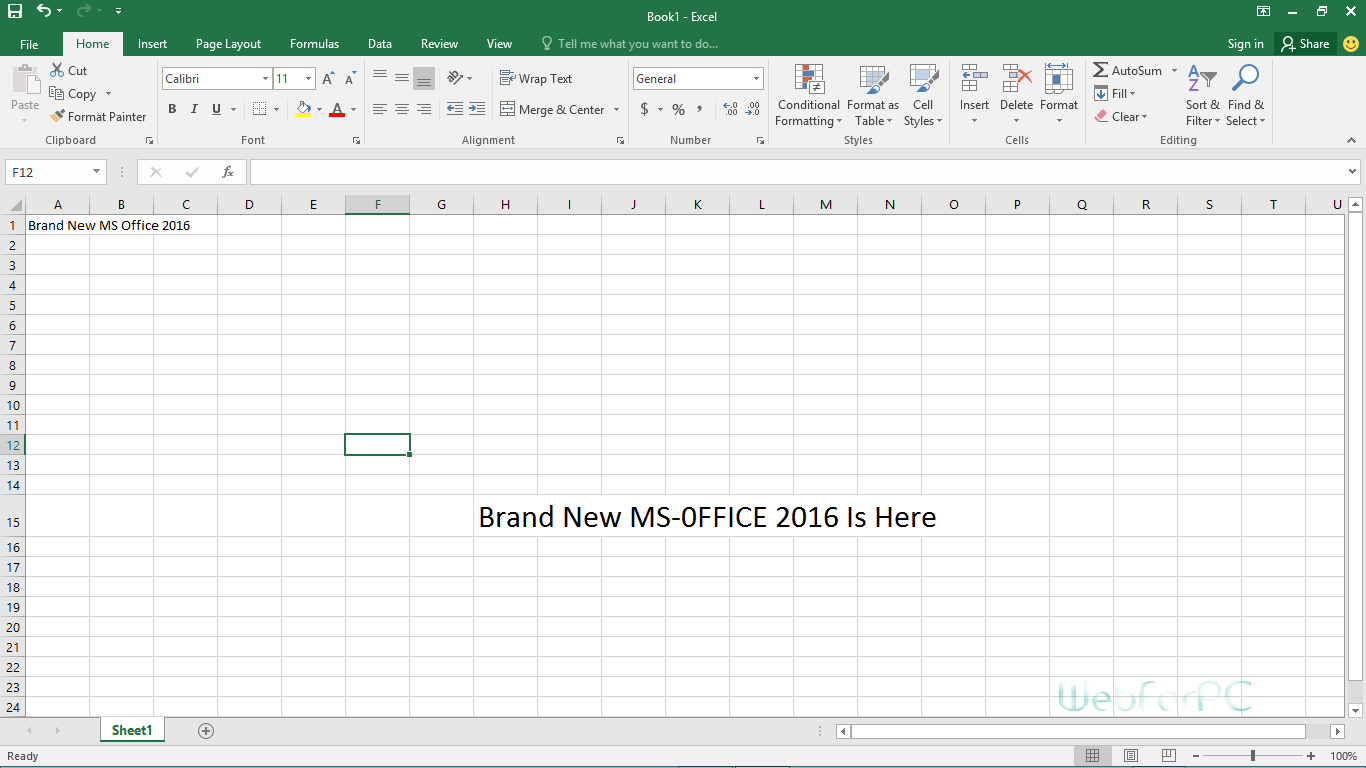Screen dimensions: 1366x768
Task: Click the zoom slider handle
Action: pos(1253,756)
